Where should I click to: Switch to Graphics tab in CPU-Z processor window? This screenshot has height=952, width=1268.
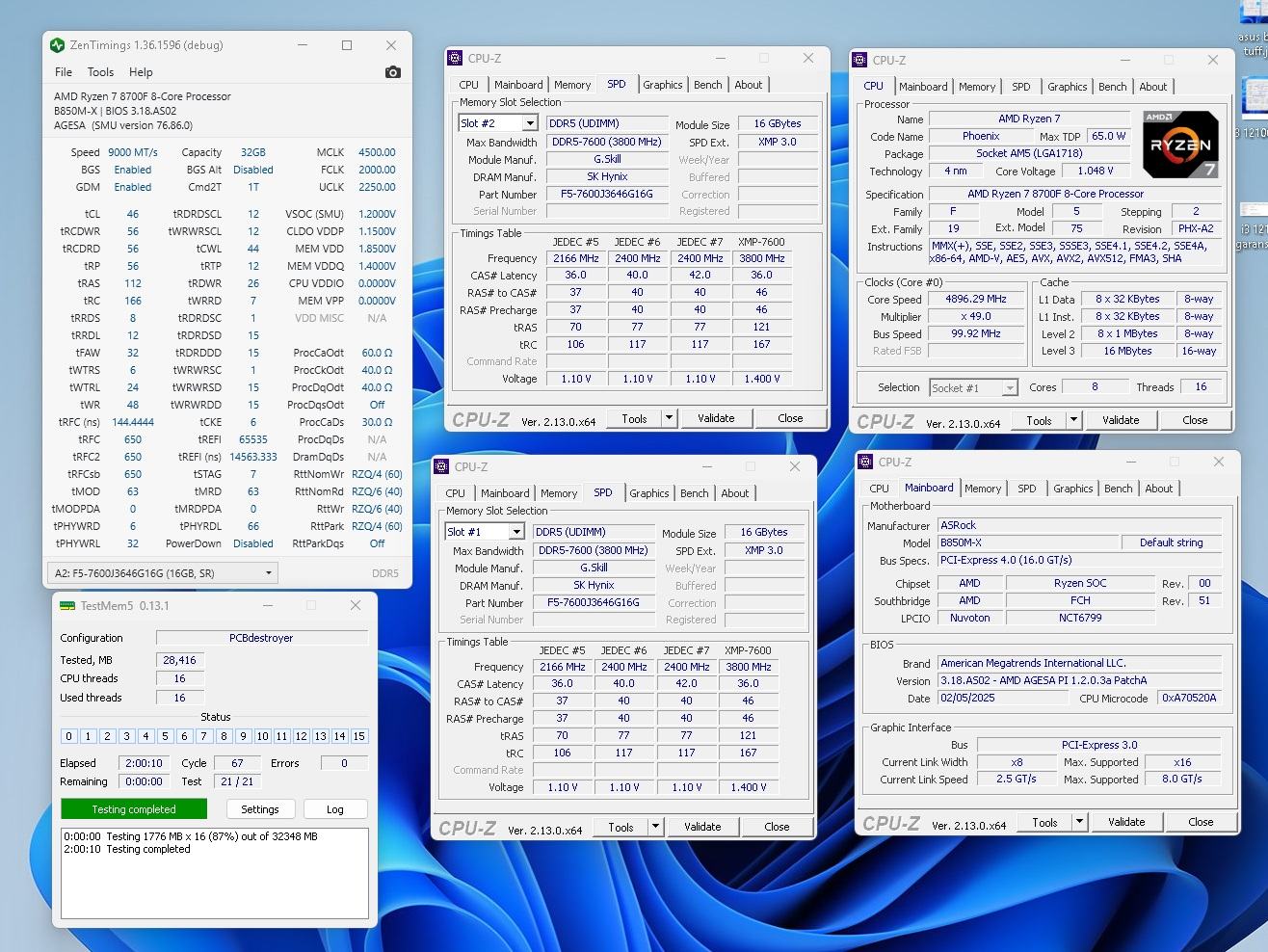[x=1068, y=87]
